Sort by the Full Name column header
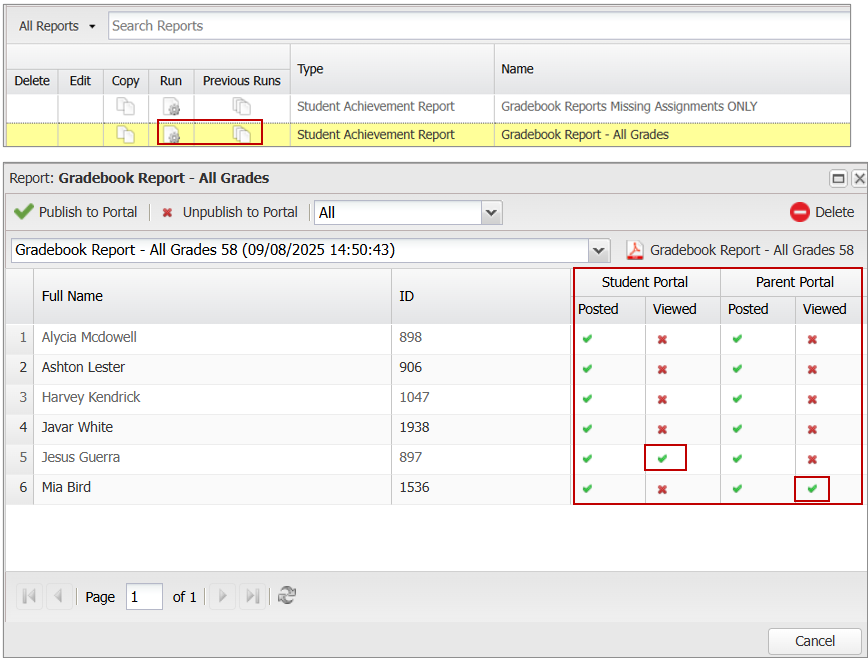The height and width of the screenshot is (658, 868). tap(72, 296)
